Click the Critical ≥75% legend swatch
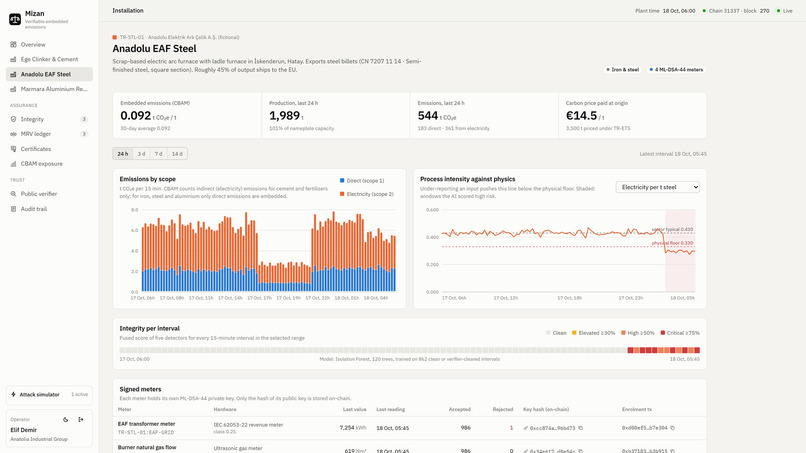The width and height of the screenshot is (806, 453). [663, 333]
